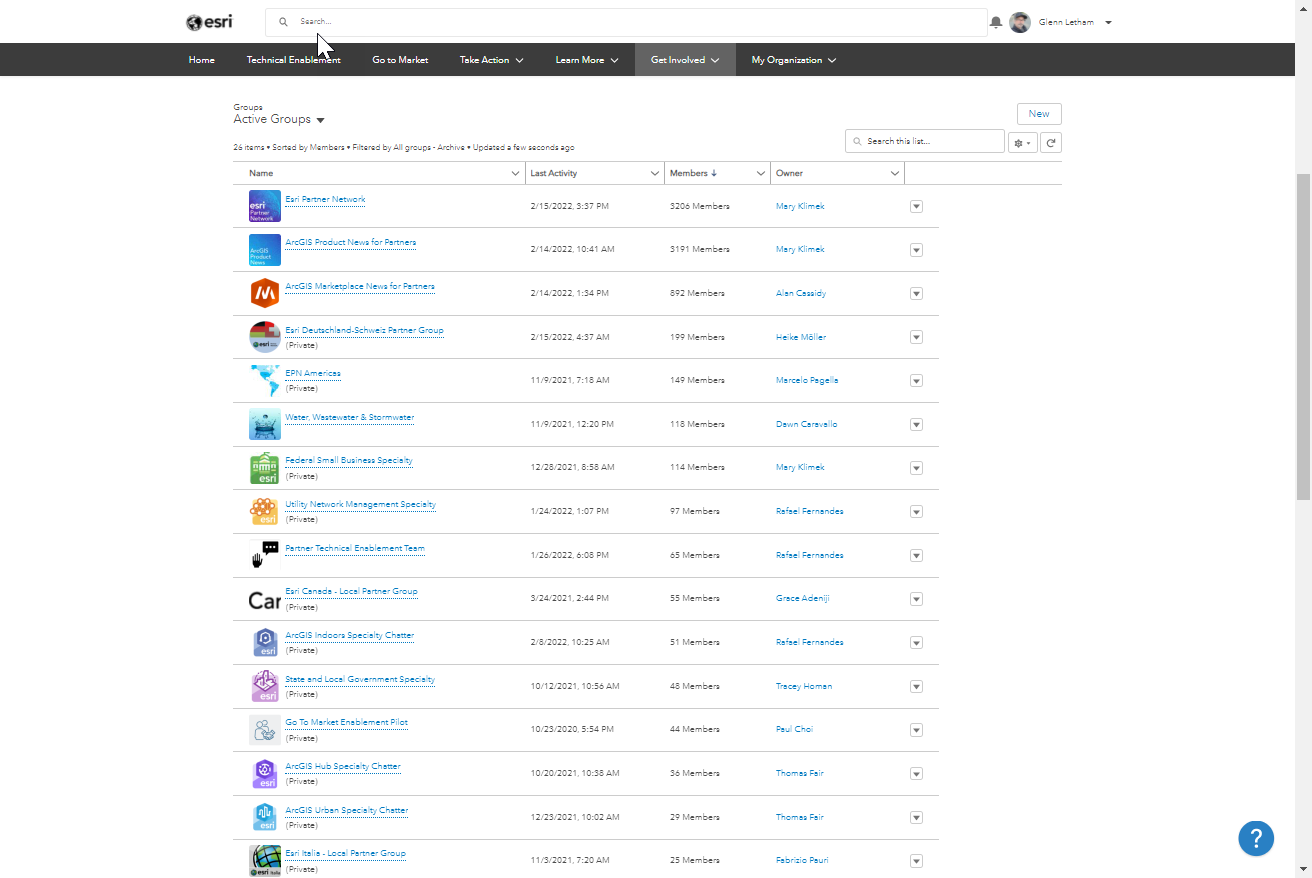Open the notification bell

[x=995, y=22]
